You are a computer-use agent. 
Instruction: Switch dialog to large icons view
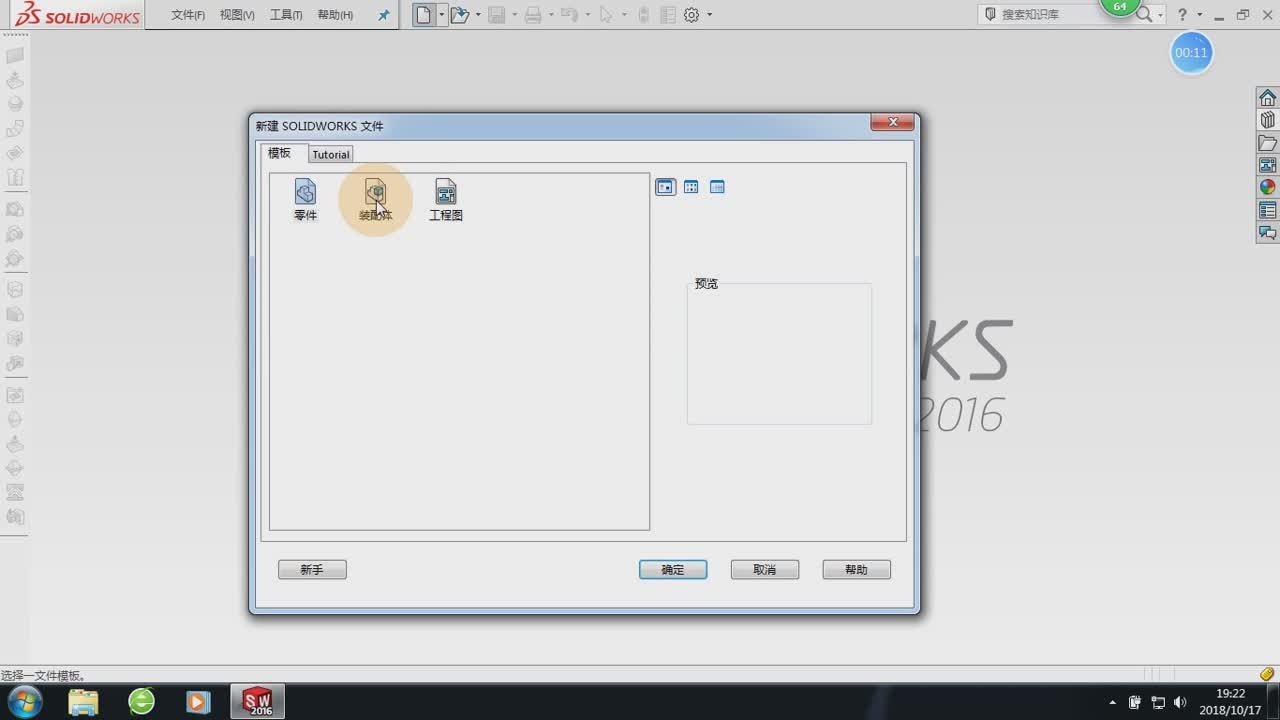tap(665, 187)
